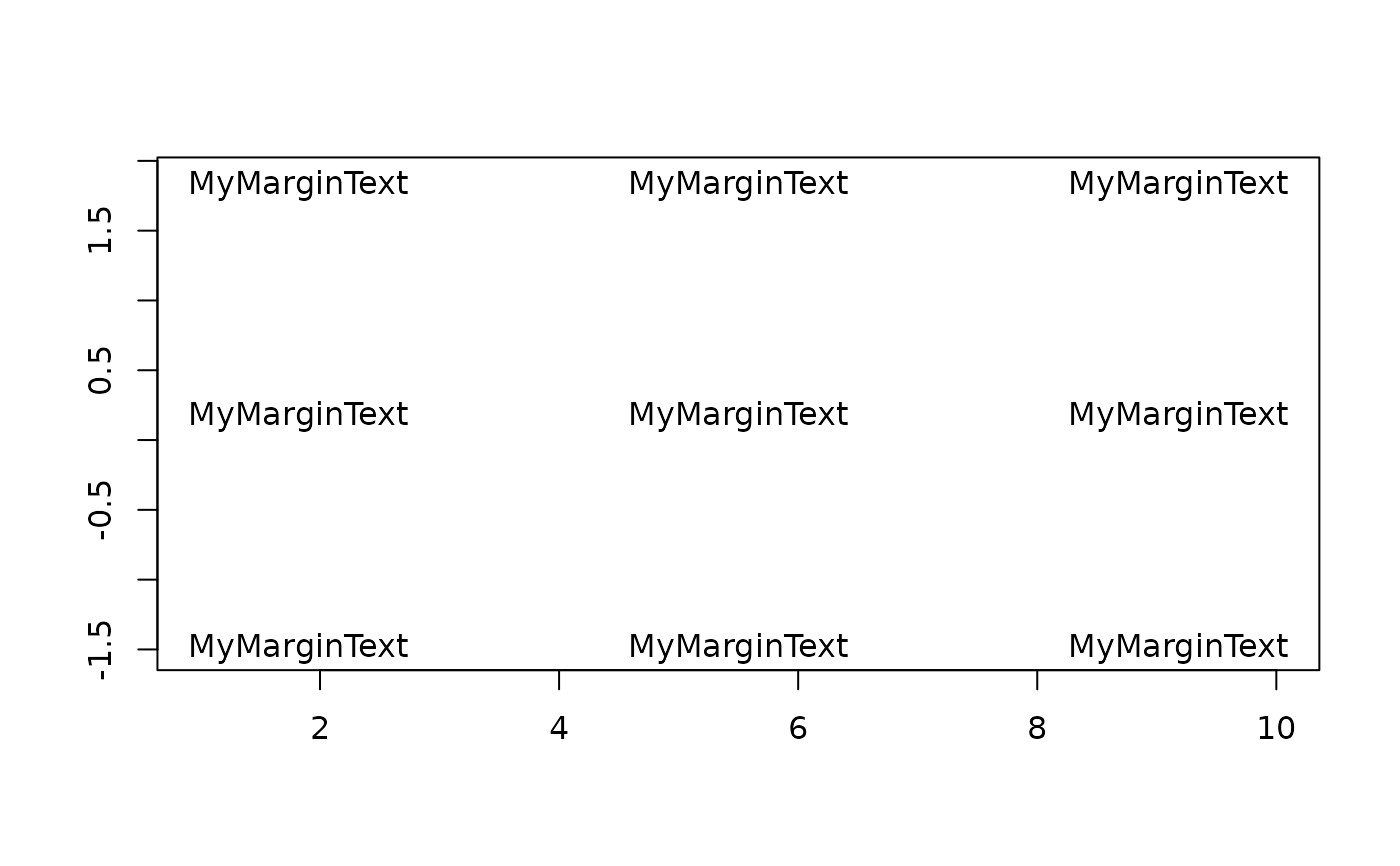1400x866 pixels.
Task: Select y-axis tick label 1.5
Action: pos(99,230)
